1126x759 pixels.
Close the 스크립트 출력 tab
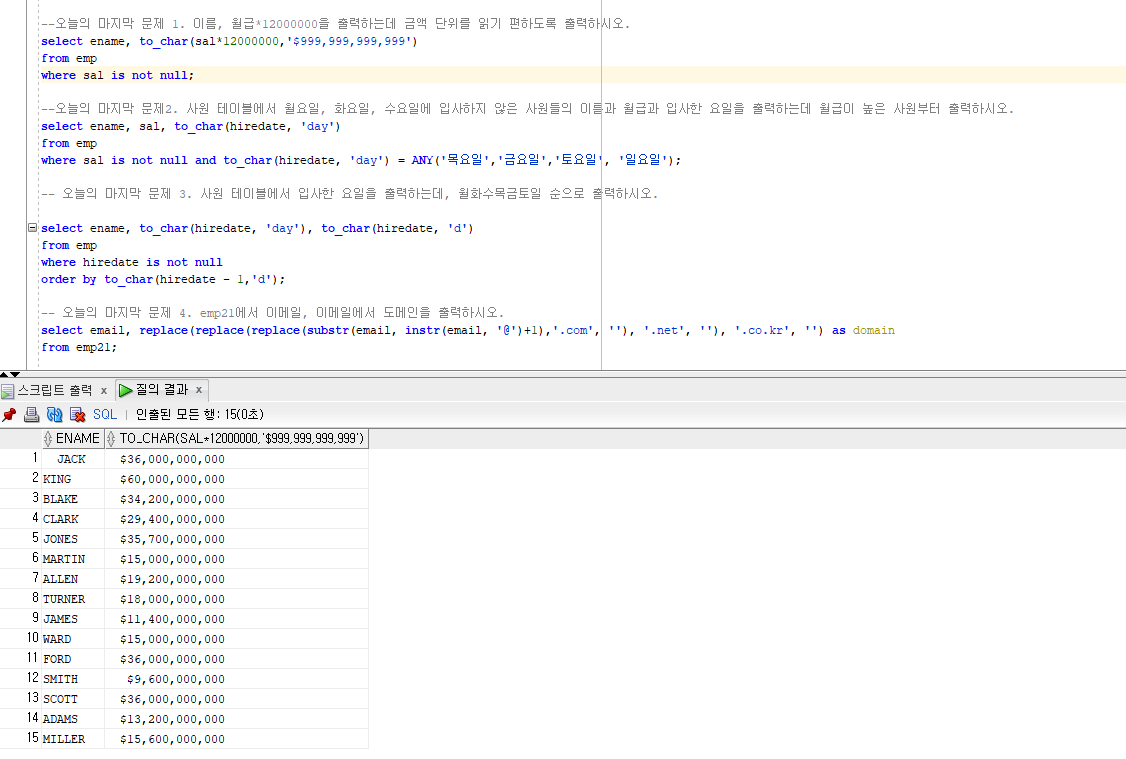click(104, 390)
